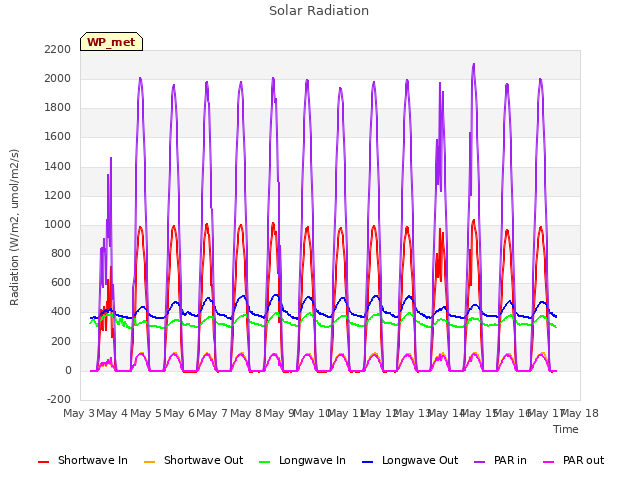
Task: Click the tallest PAR in peak above 2000
Action: point(473,65)
